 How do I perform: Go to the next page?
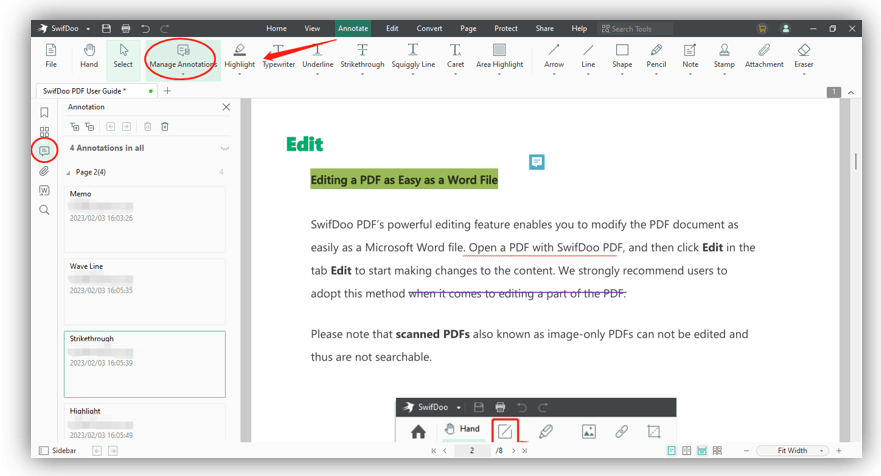pos(514,451)
